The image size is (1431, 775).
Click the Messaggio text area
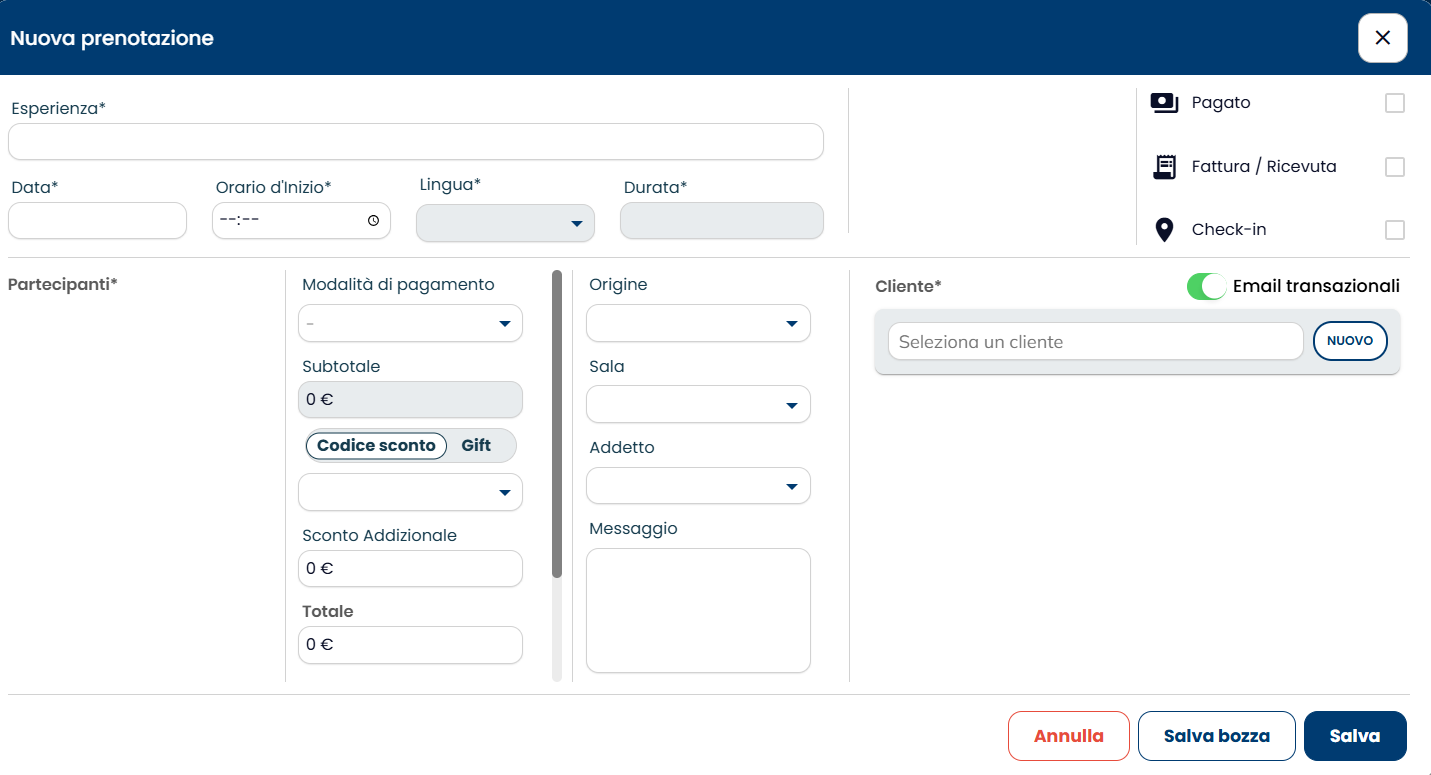click(698, 610)
